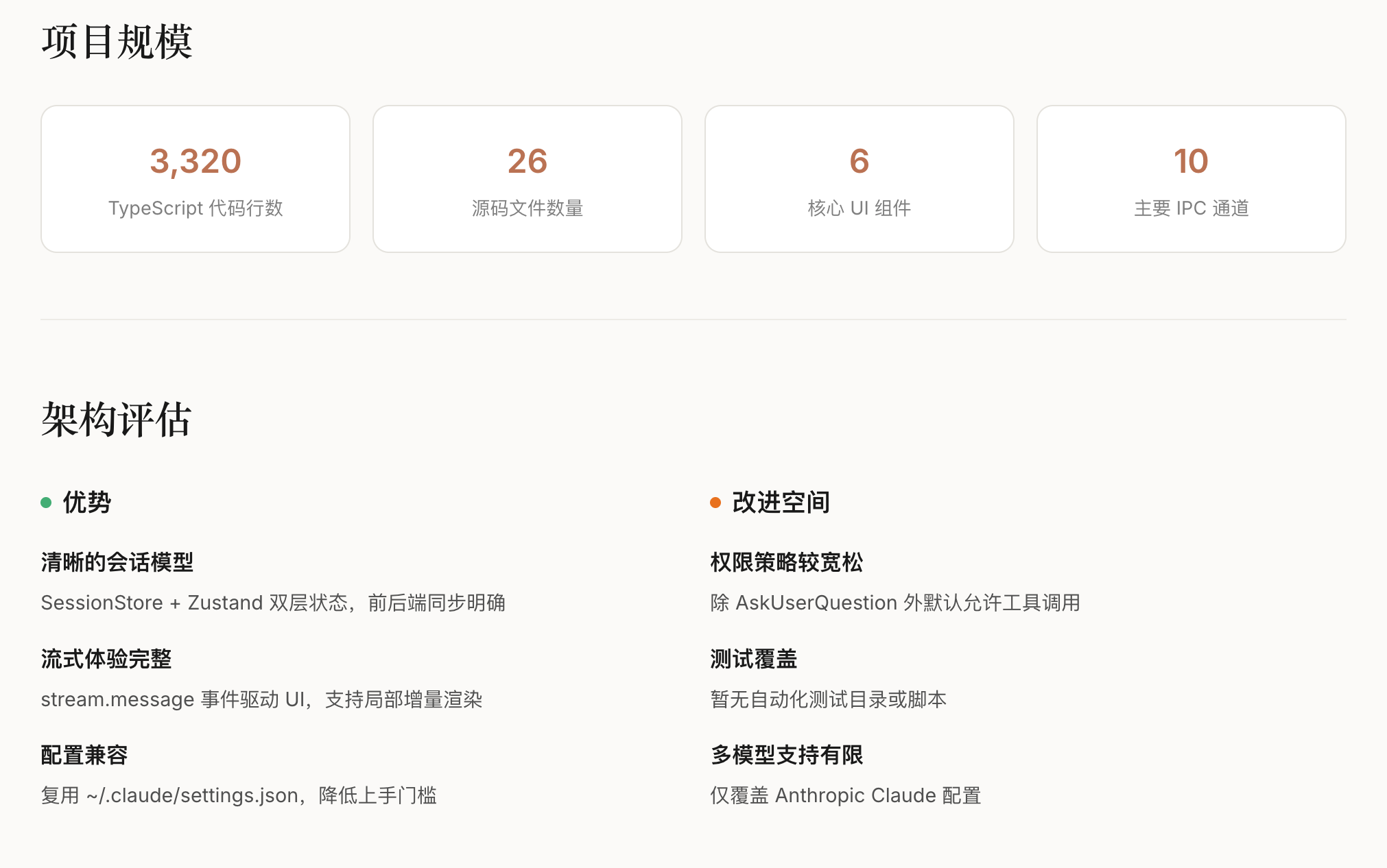This screenshot has width=1387, height=868.
Task: Click the 架构评估 section heading
Action: (117, 419)
